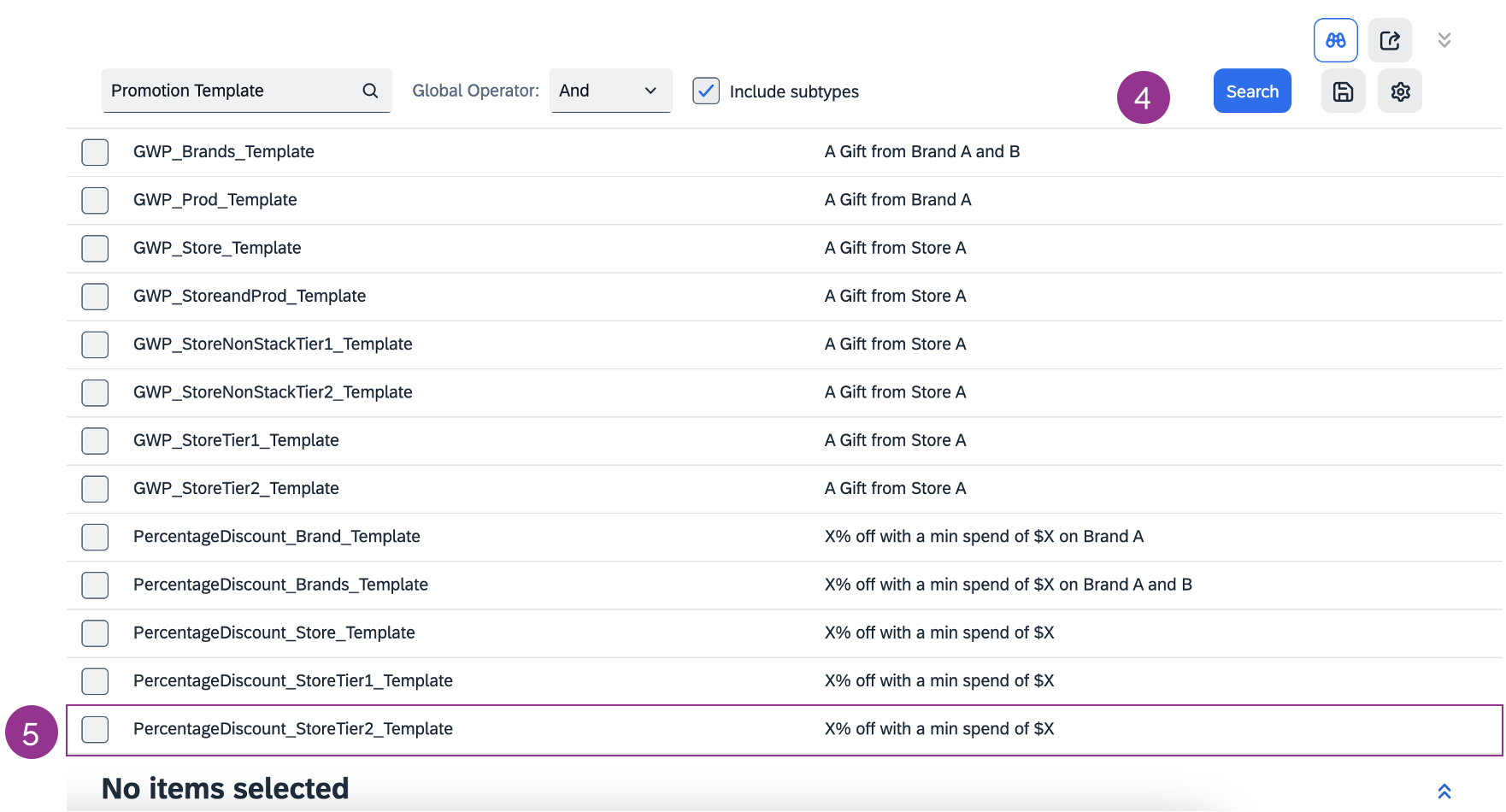
Task: Expand selection panel with double up chevron
Action: click(1444, 791)
